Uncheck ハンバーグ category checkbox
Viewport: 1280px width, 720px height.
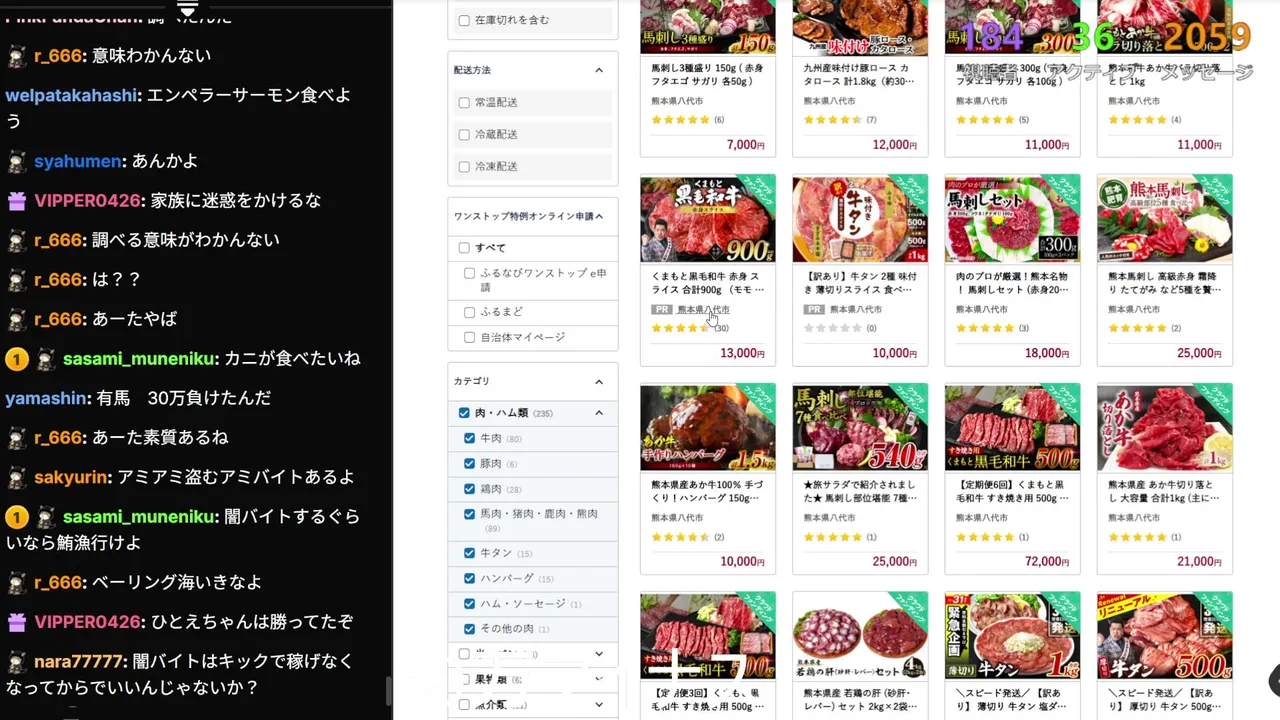coord(470,579)
